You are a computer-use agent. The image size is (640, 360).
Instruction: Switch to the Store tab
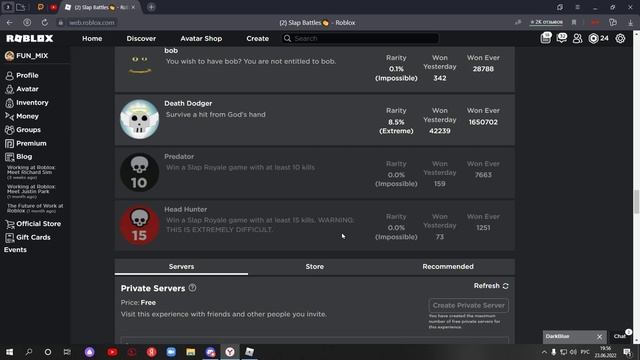coord(314,267)
